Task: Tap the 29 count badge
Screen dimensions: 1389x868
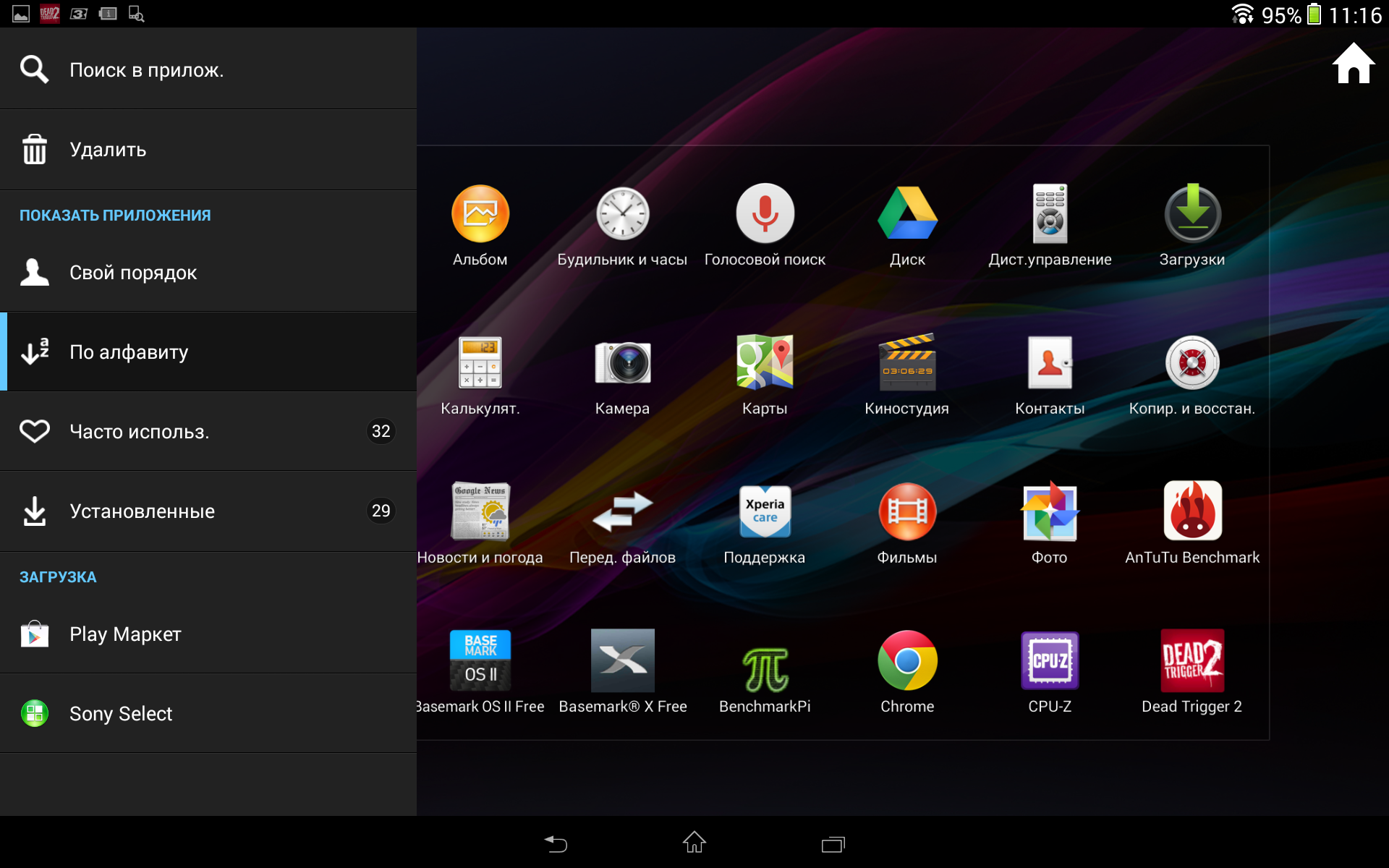Action: (381, 511)
